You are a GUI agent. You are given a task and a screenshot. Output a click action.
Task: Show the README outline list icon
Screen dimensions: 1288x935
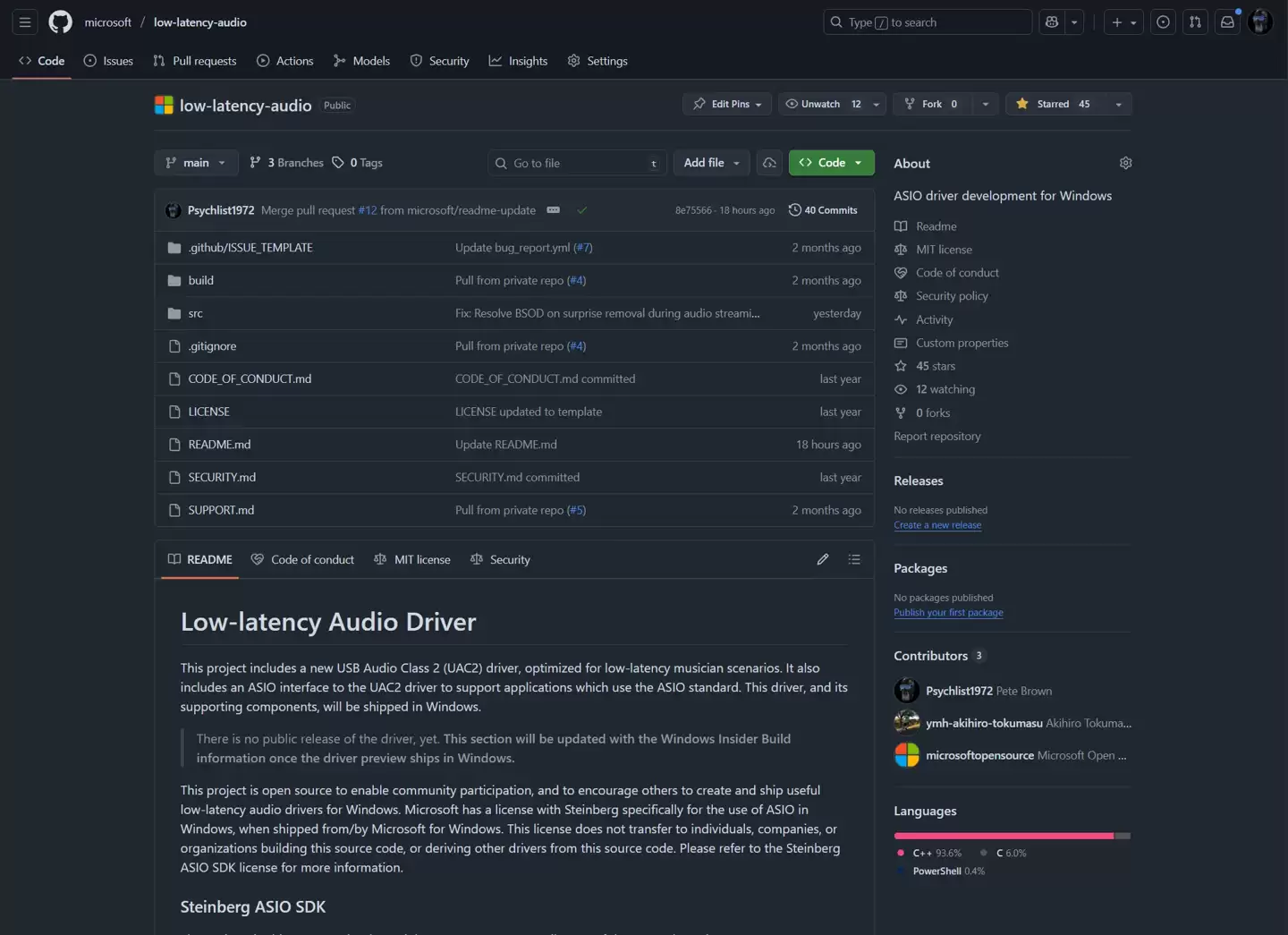854,559
